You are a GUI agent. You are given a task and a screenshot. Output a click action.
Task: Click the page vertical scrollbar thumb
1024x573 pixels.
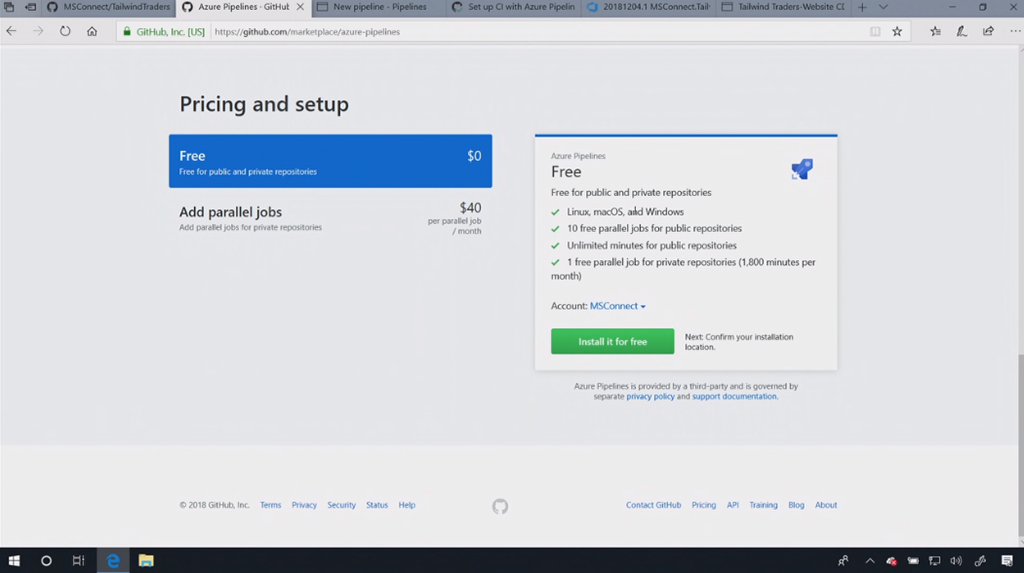[1019, 446]
